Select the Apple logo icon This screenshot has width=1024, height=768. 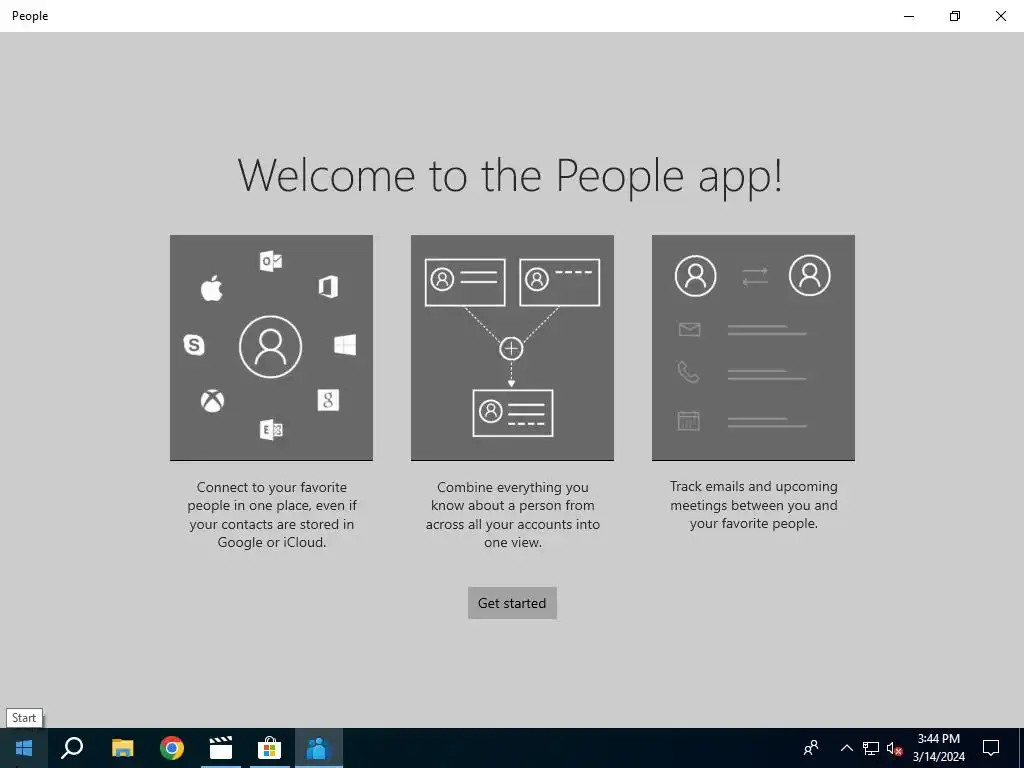[212, 287]
